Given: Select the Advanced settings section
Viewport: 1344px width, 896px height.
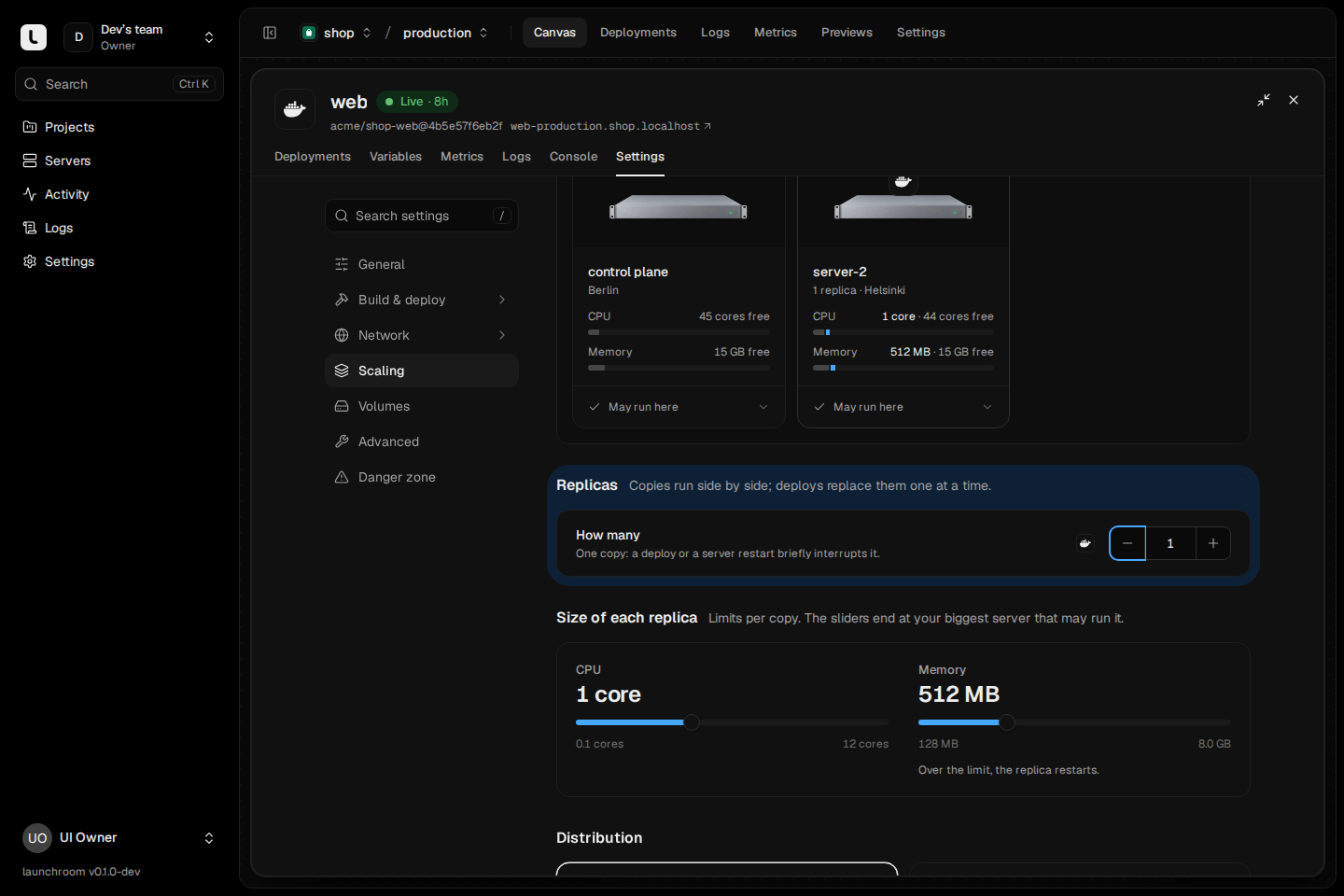Looking at the screenshot, I should tap(422, 441).
